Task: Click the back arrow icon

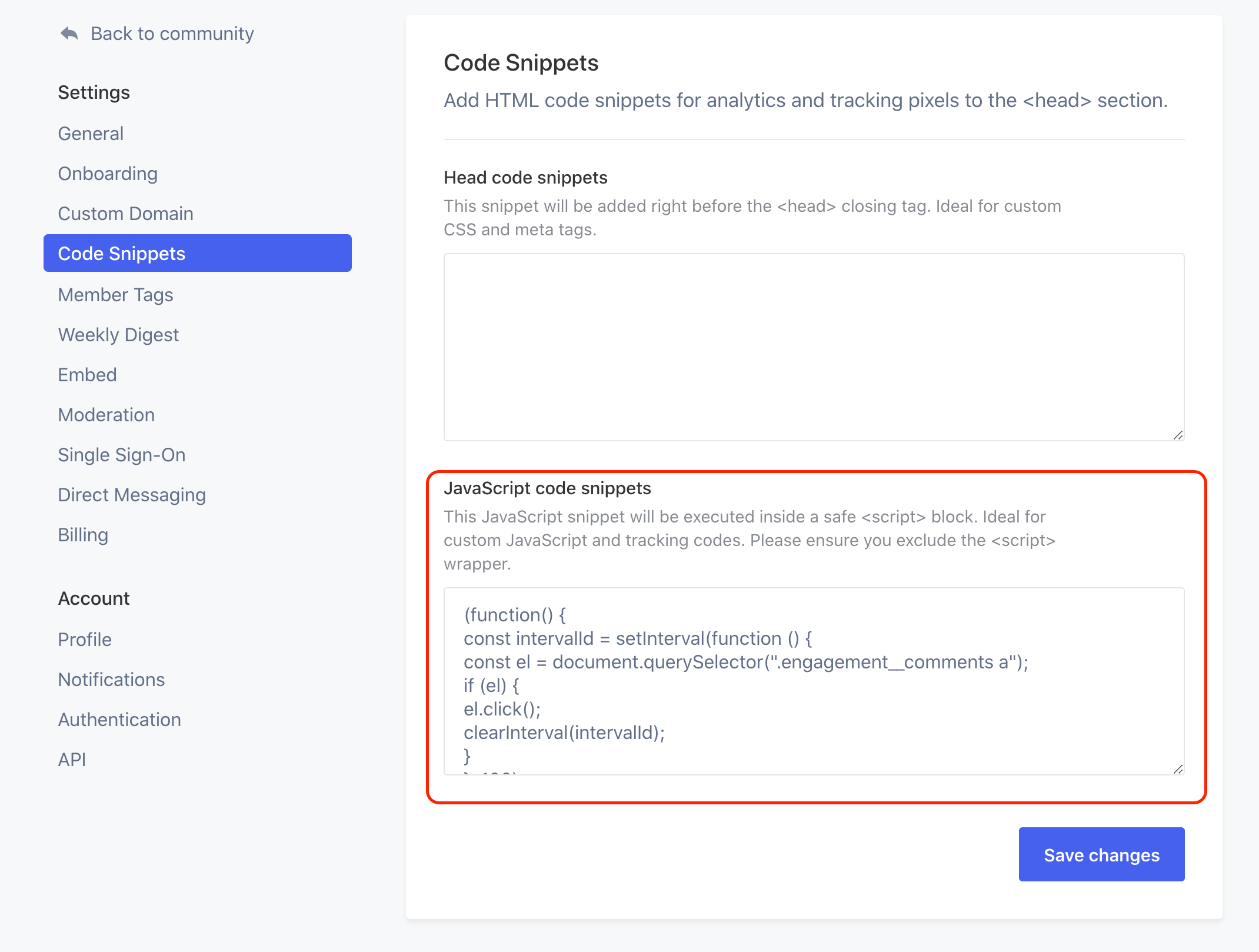Action: click(x=69, y=34)
